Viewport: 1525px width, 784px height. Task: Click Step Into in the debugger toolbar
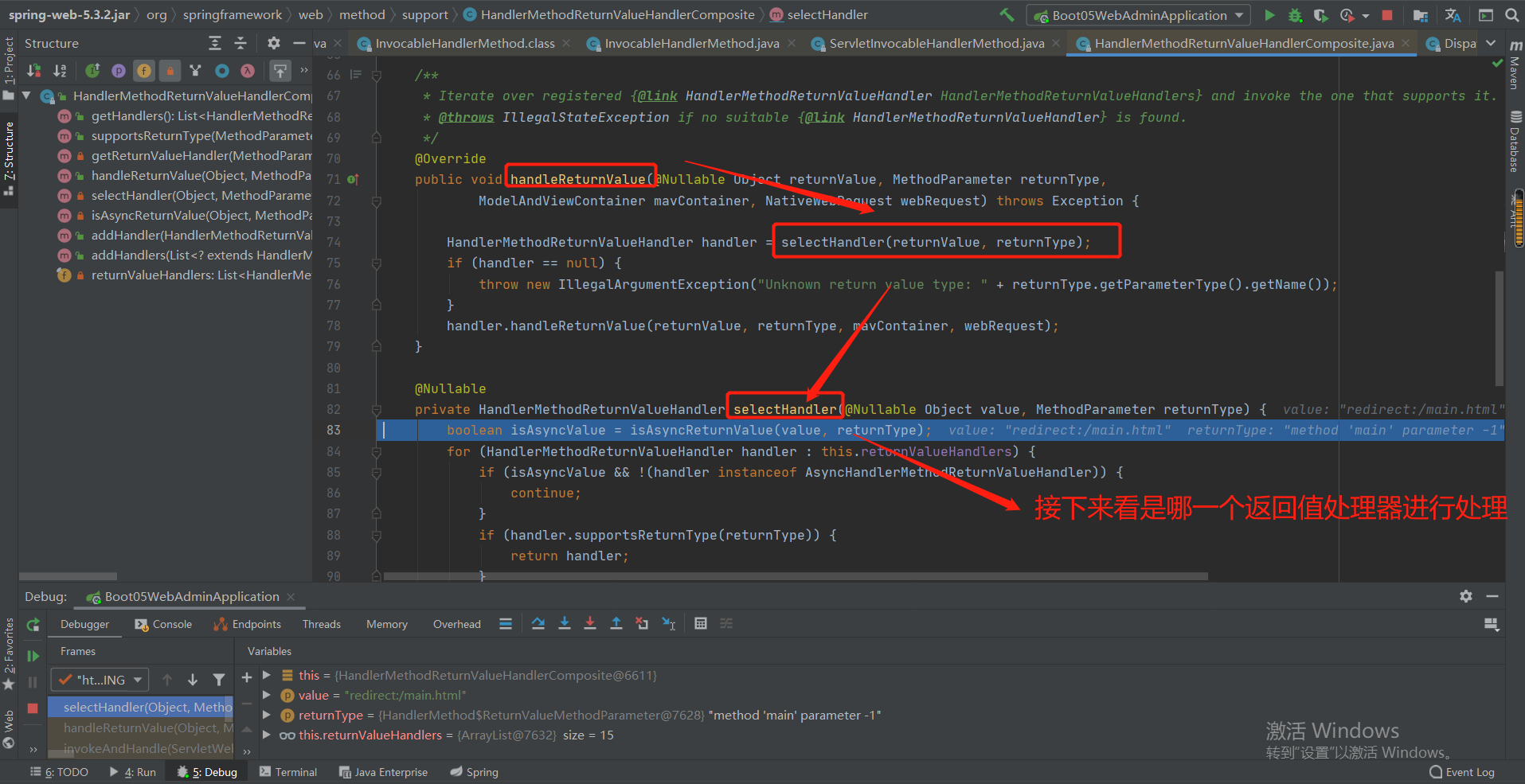coord(565,624)
